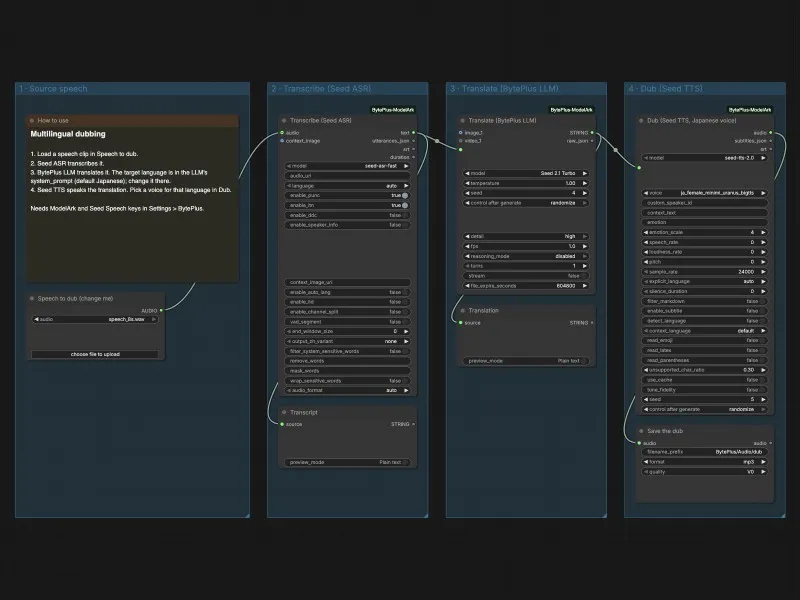Open the quality V0 dropdown

point(705,472)
